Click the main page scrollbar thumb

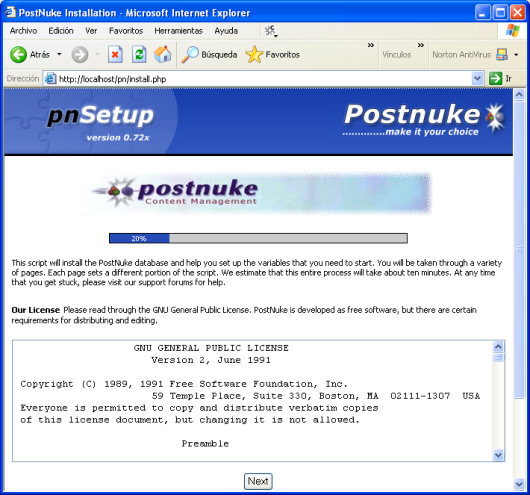(519, 250)
